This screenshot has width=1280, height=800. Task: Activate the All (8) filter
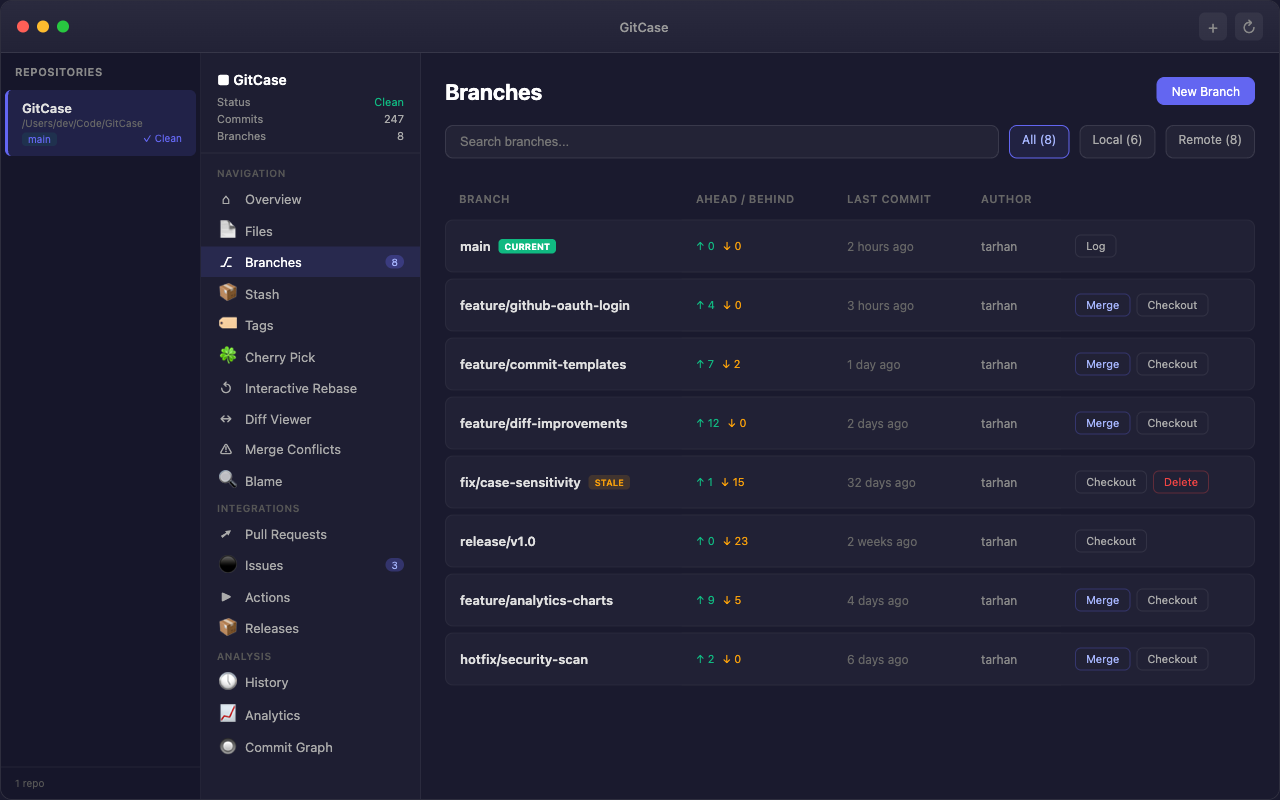click(x=1039, y=141)
